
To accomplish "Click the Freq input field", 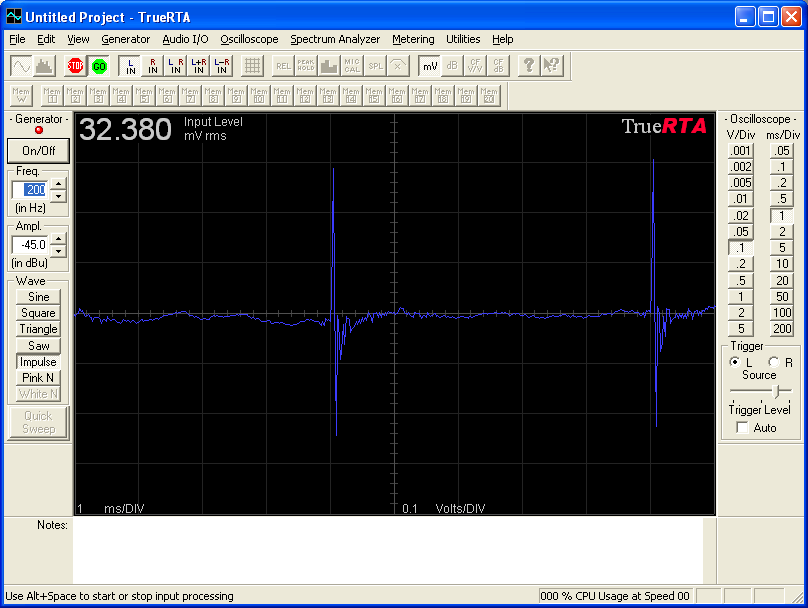I will [30, 190].
